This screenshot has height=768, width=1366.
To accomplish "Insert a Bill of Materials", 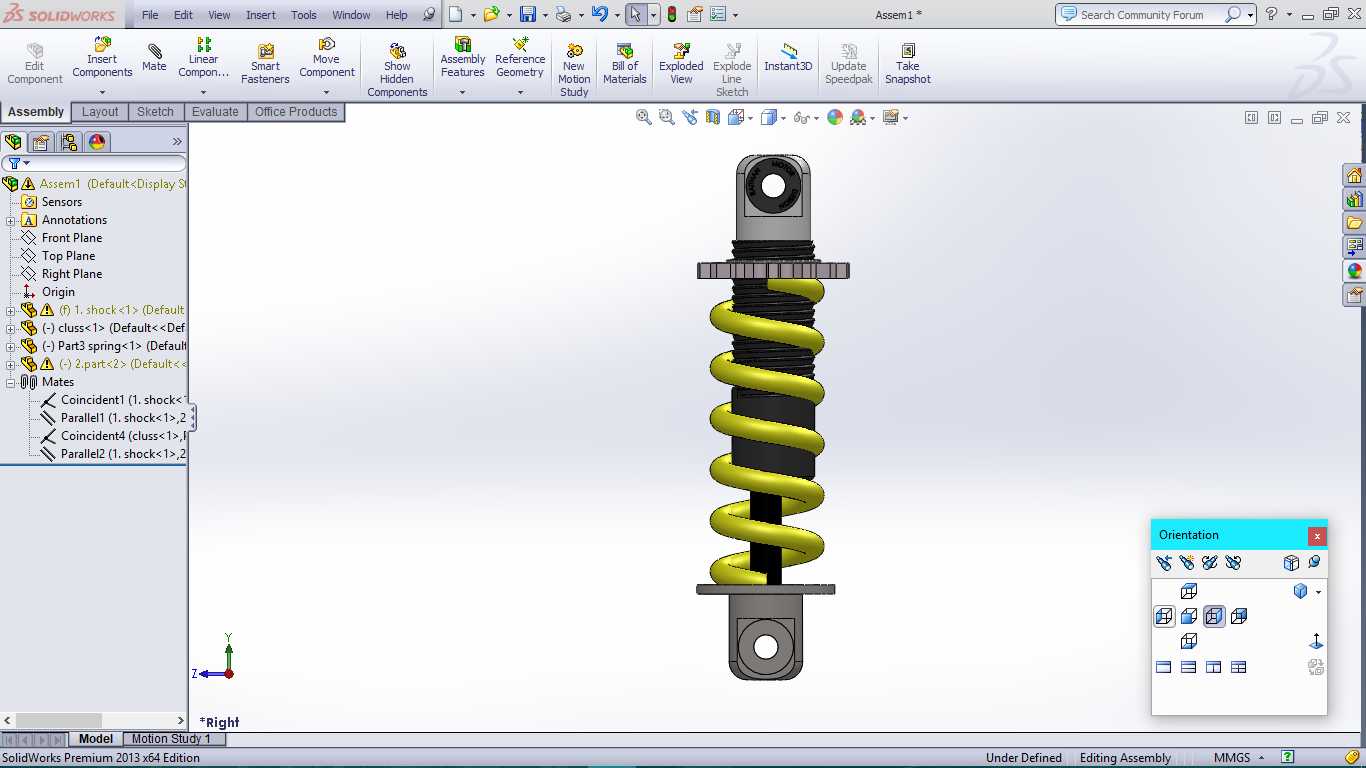I will 625,64.
